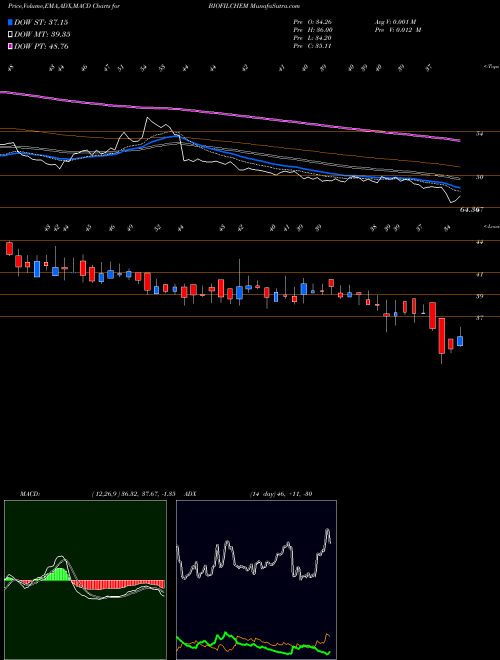Click the '37' price label on candlestick chart
The width and height of the screenshot is (500, 660).
pos(479,318)
